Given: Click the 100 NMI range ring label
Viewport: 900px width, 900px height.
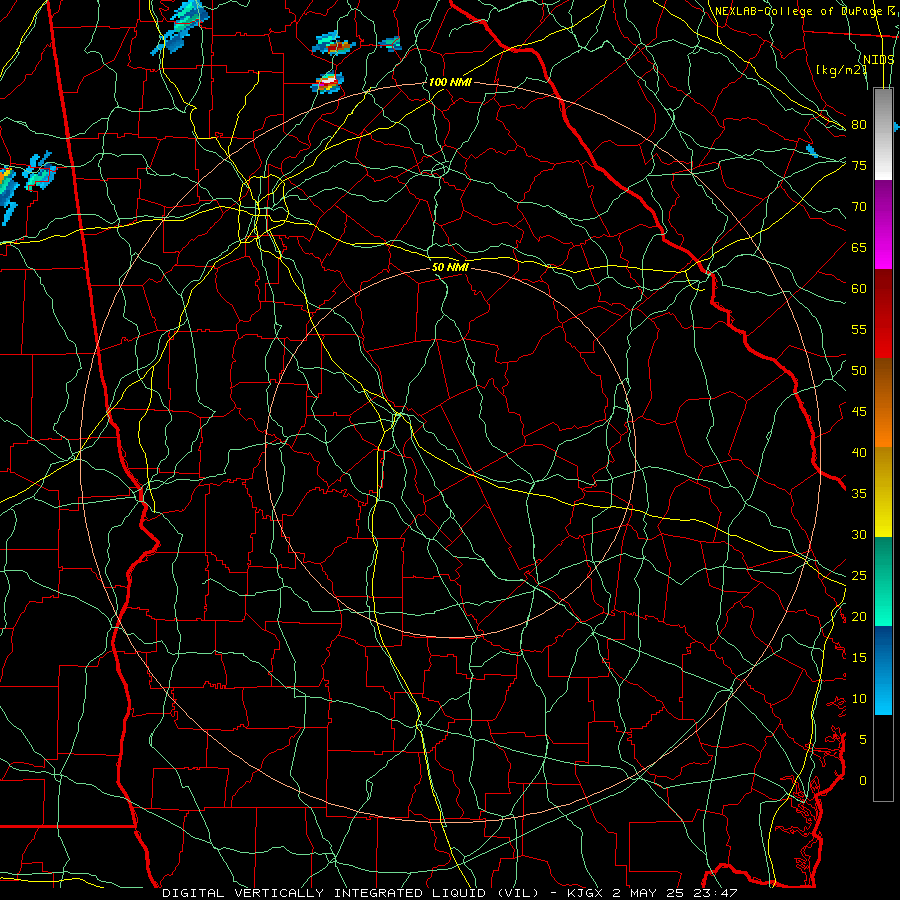Looking at the screenshot, I should point(450,82).
